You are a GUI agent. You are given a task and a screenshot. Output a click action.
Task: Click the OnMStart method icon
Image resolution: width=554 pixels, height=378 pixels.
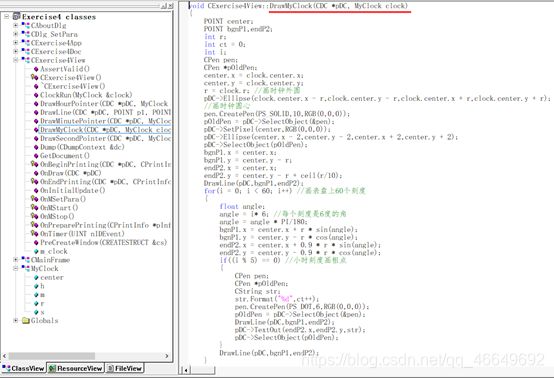35,207
